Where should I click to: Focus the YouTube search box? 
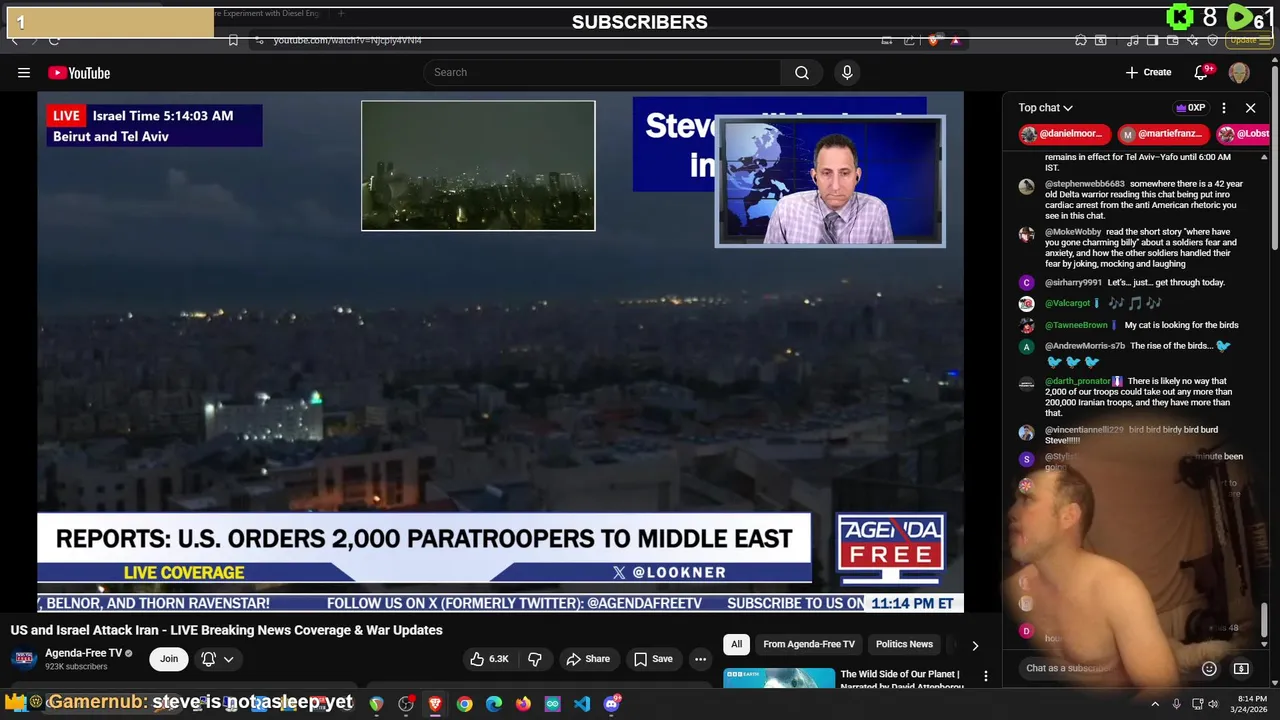click(x=602, y=72)
